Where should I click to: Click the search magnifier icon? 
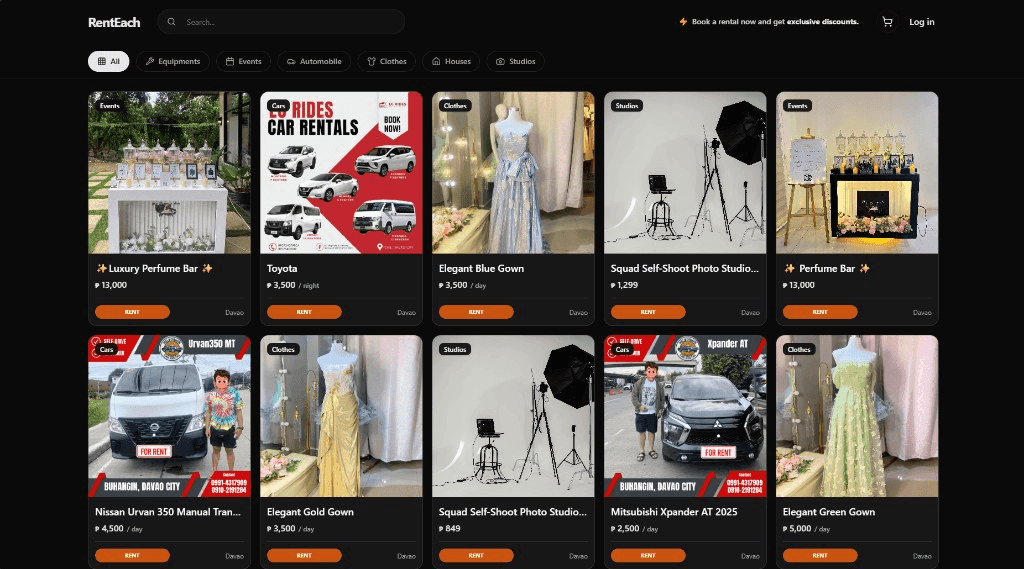171,22
